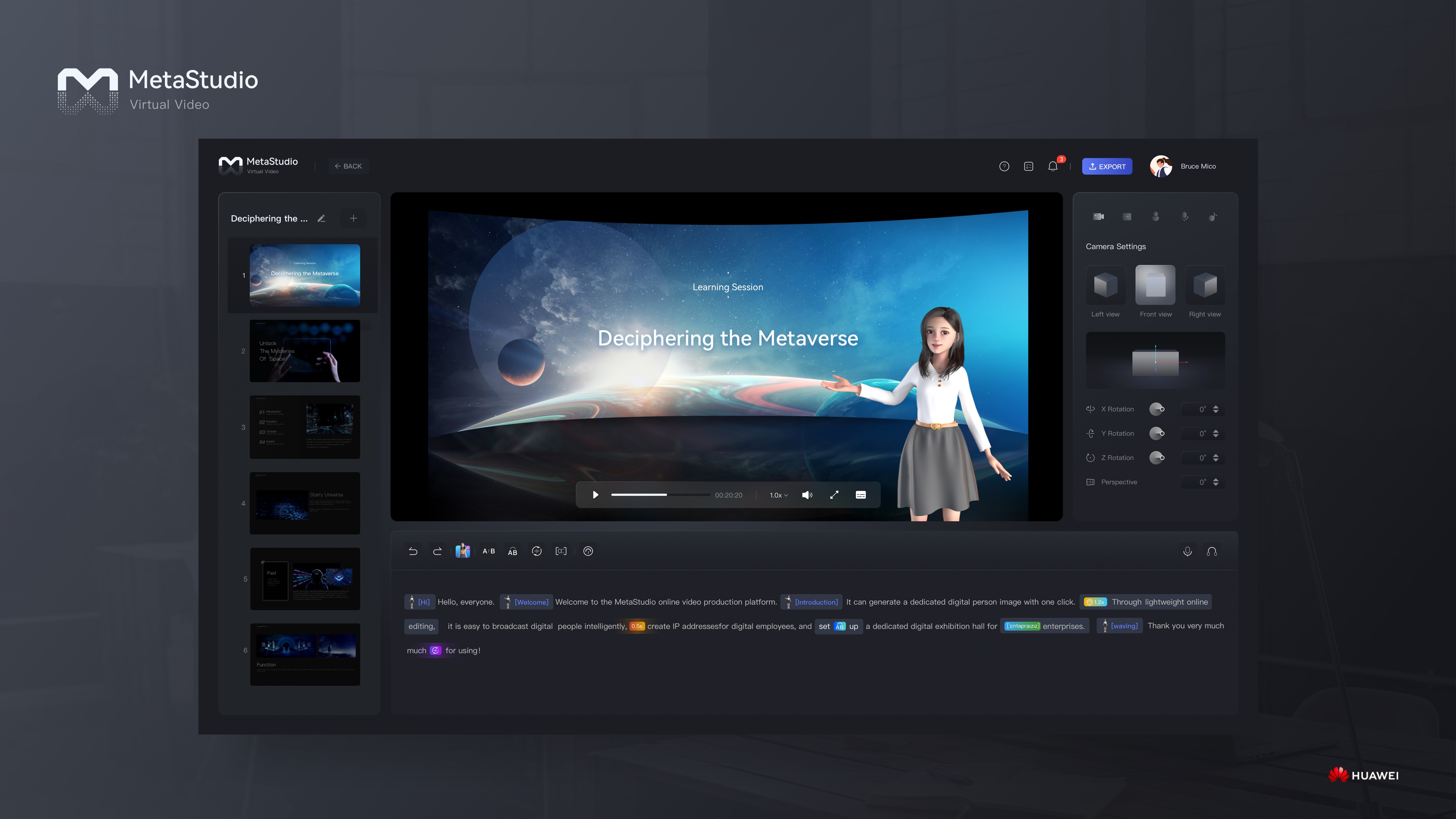
Task: Click the EXPORT button
Action: click(1107, 166)
